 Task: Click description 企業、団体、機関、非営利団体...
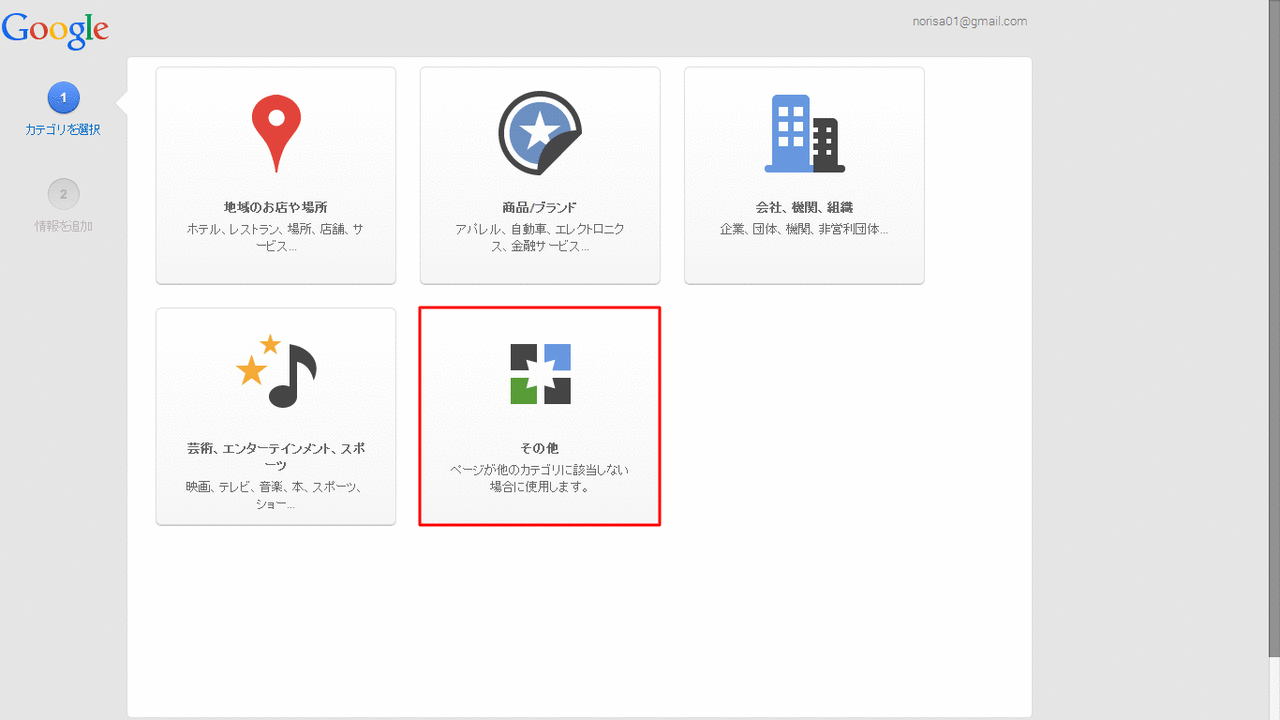click(804, 230)
